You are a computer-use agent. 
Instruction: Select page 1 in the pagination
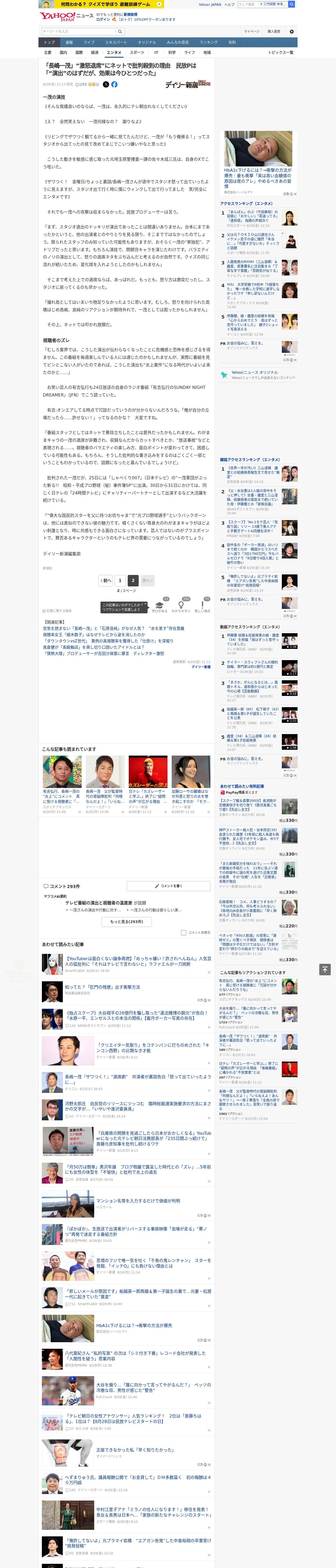[120, 581]
